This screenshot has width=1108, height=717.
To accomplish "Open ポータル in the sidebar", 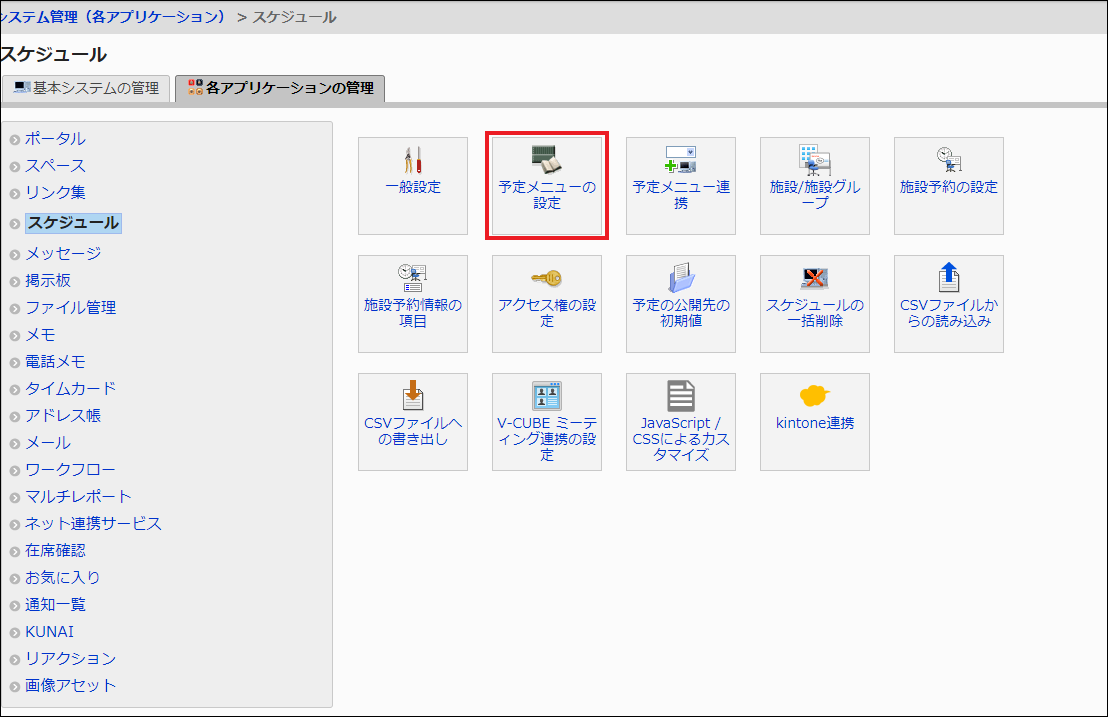I will 55,139.
